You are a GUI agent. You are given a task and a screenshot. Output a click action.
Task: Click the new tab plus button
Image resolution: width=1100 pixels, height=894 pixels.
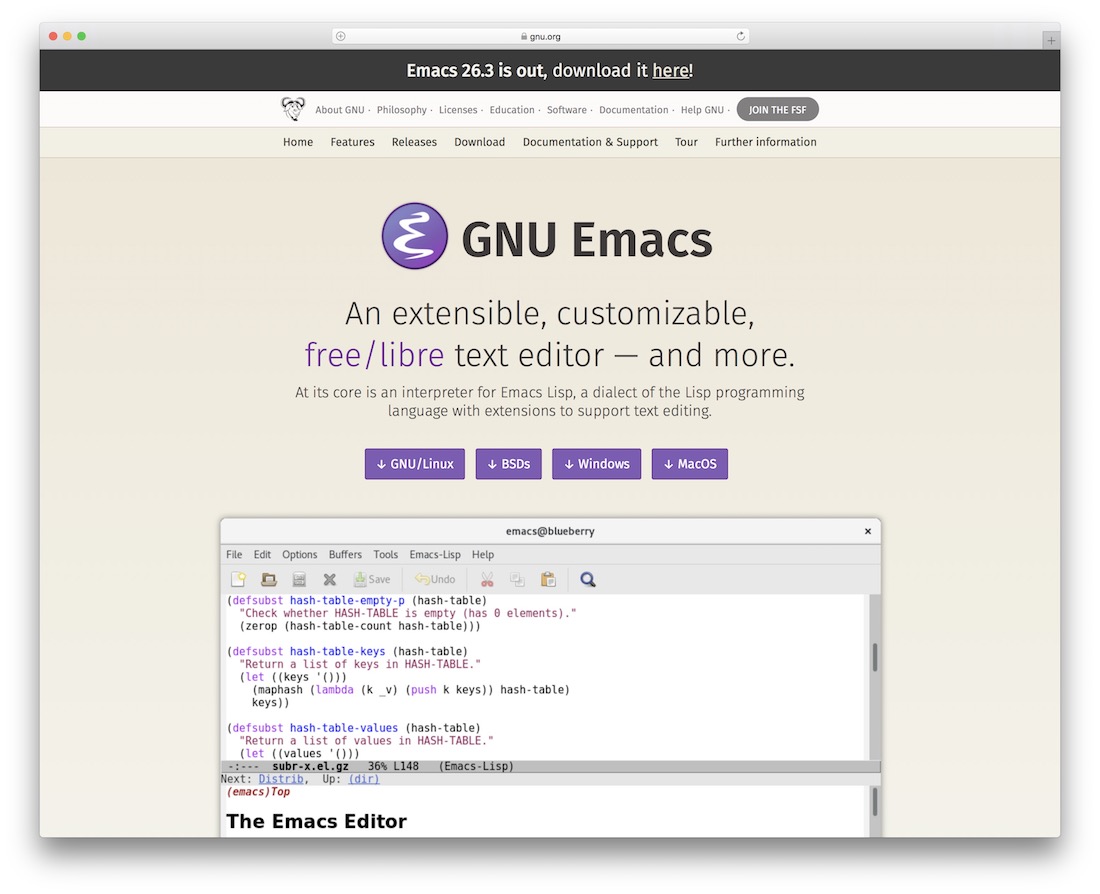coord(1051,41)
